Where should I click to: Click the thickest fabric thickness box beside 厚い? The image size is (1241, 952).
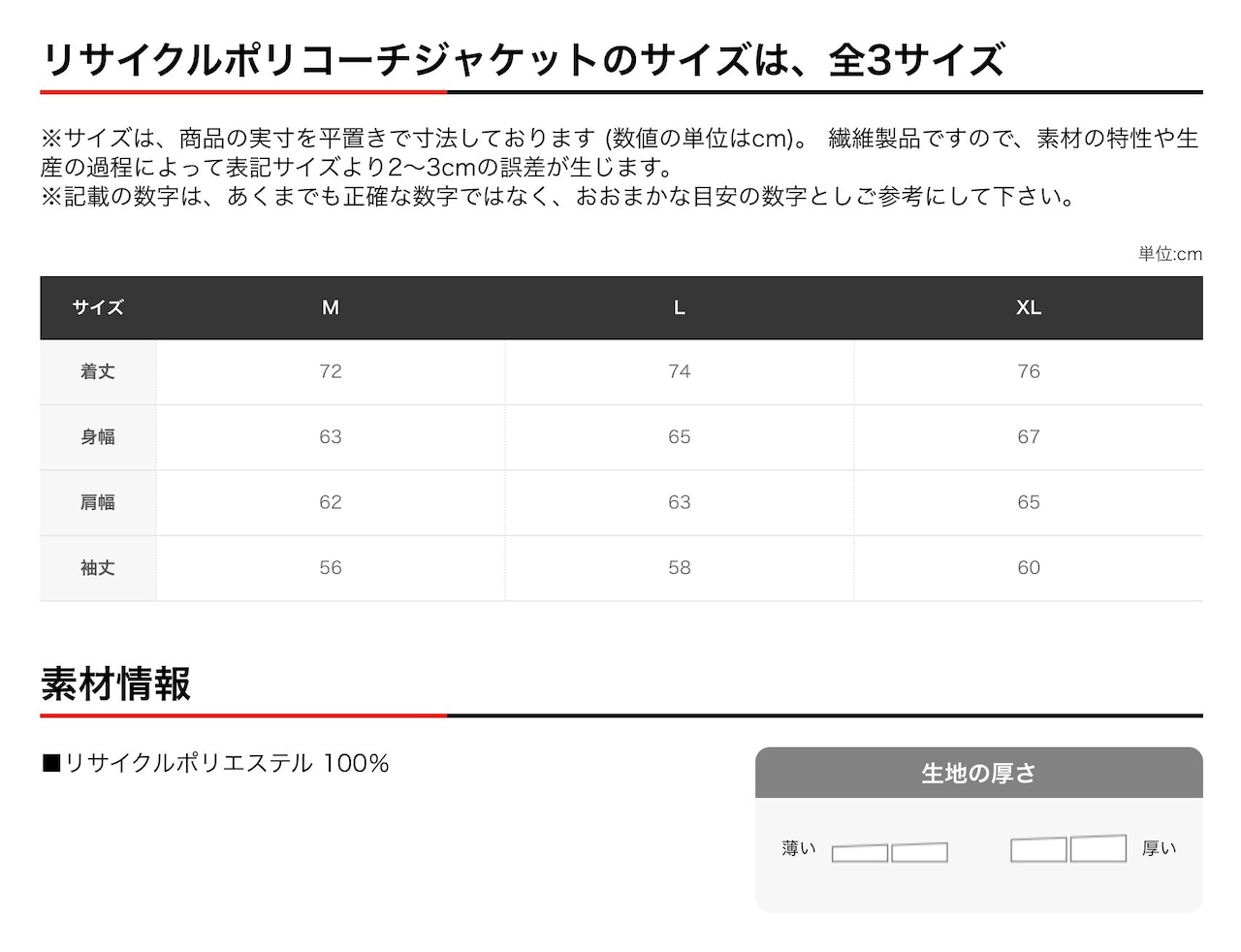(1098, 848)
